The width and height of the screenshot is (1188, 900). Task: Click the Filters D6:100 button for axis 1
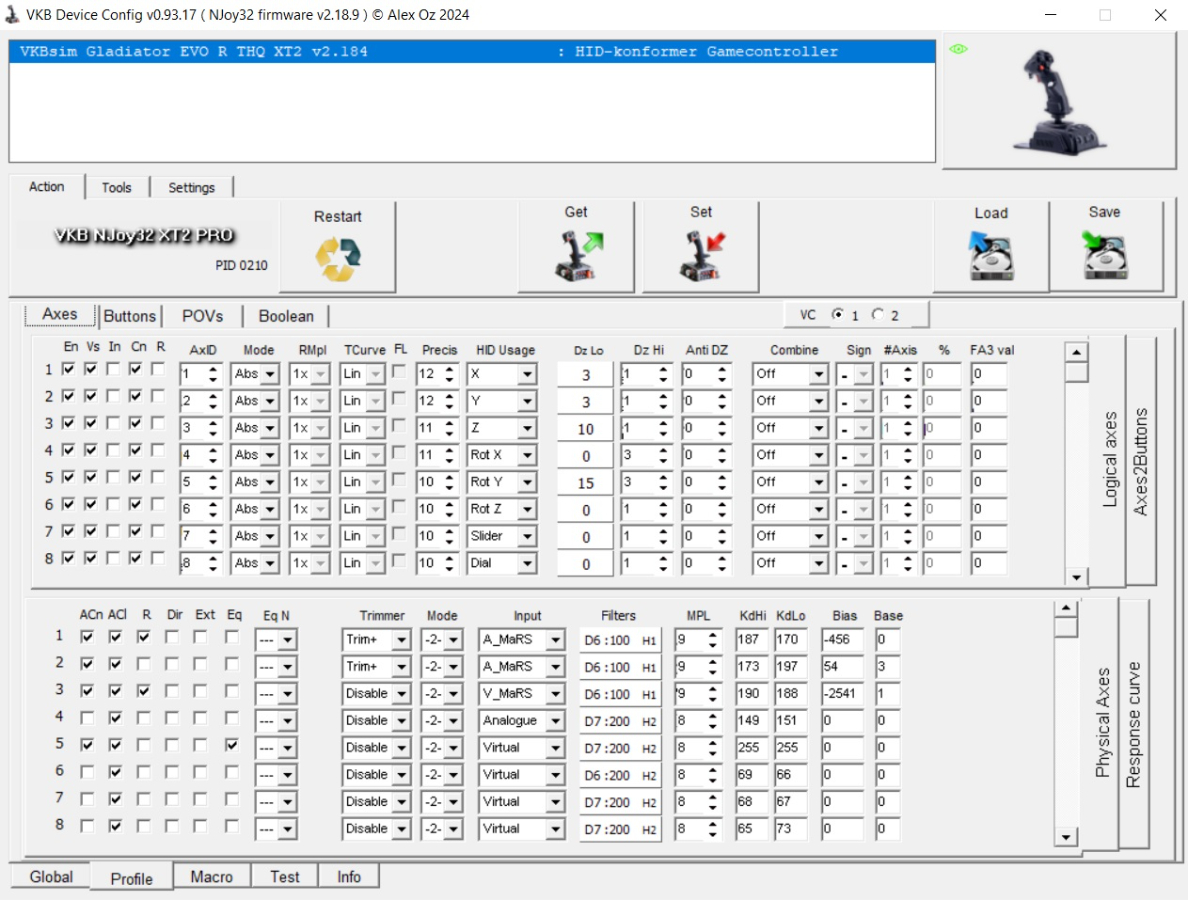click(620, 641)
